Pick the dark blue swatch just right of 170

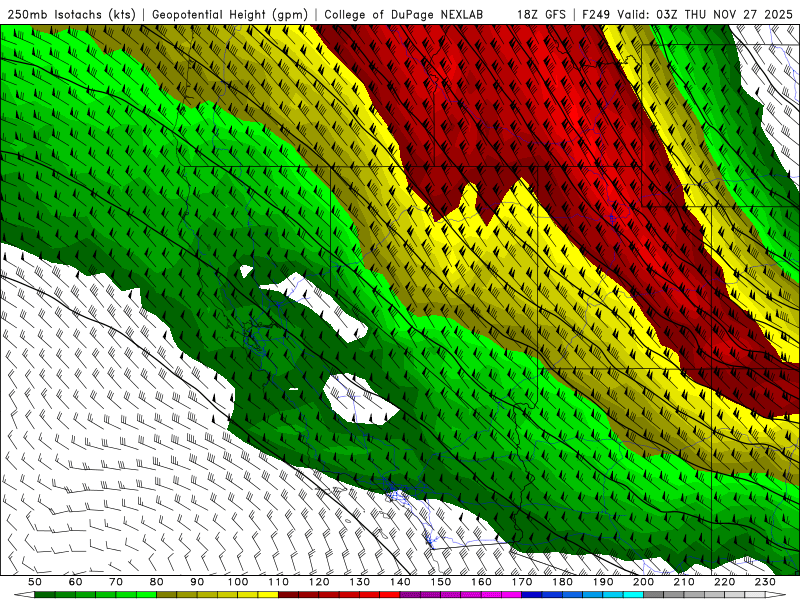532,595
